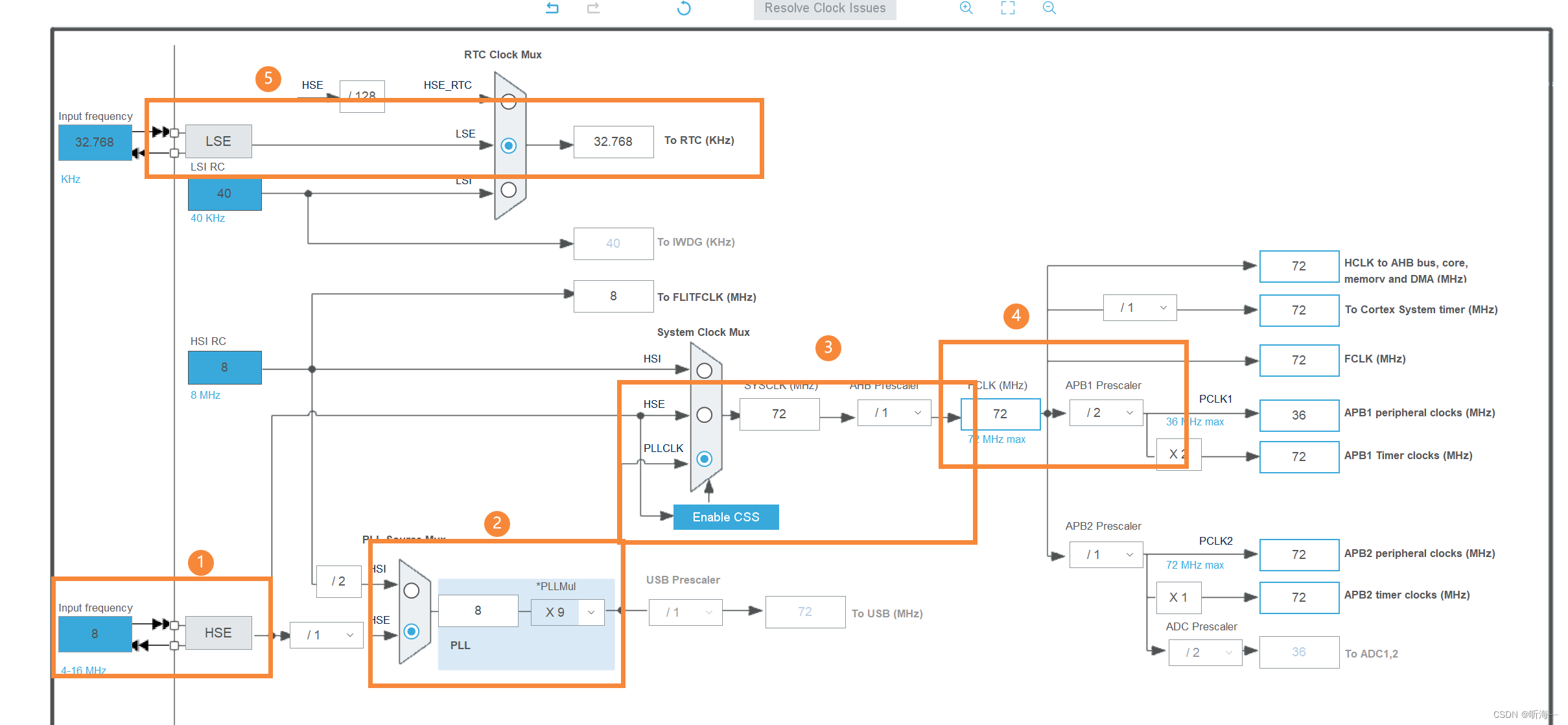Click the refresh clock tree icon
The image size is (1568, 725).
(684, 8)
